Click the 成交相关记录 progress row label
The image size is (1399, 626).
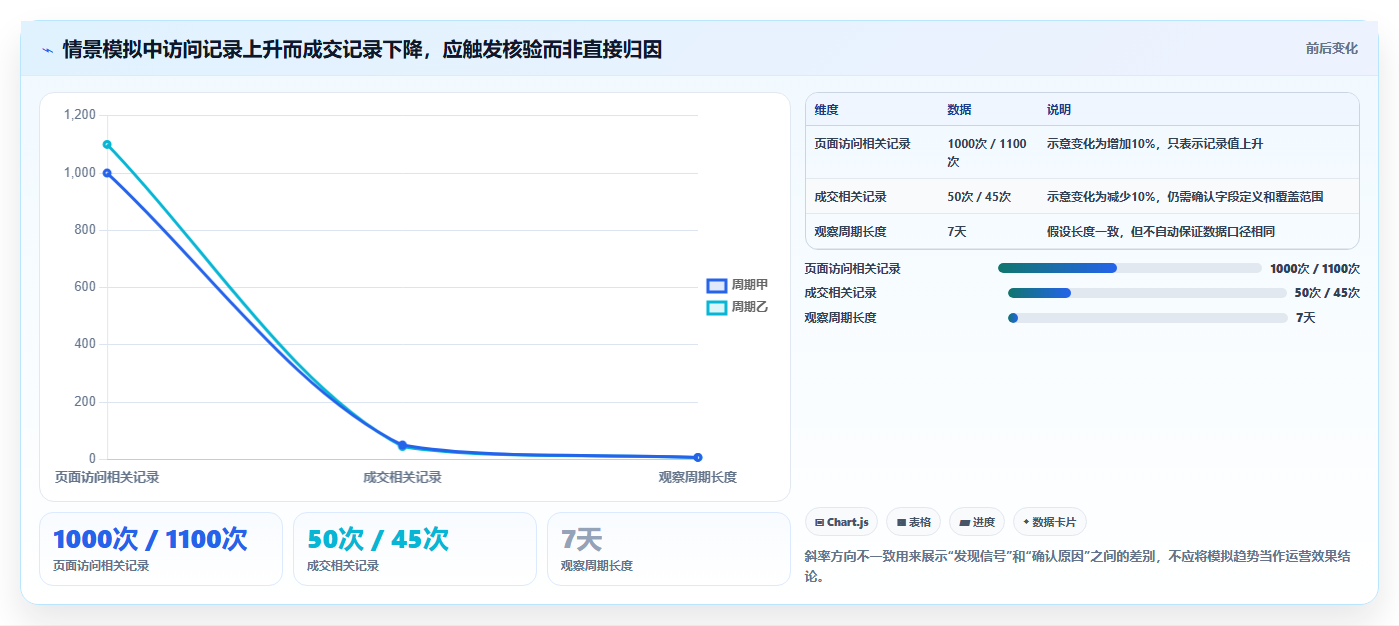[841, 293]
